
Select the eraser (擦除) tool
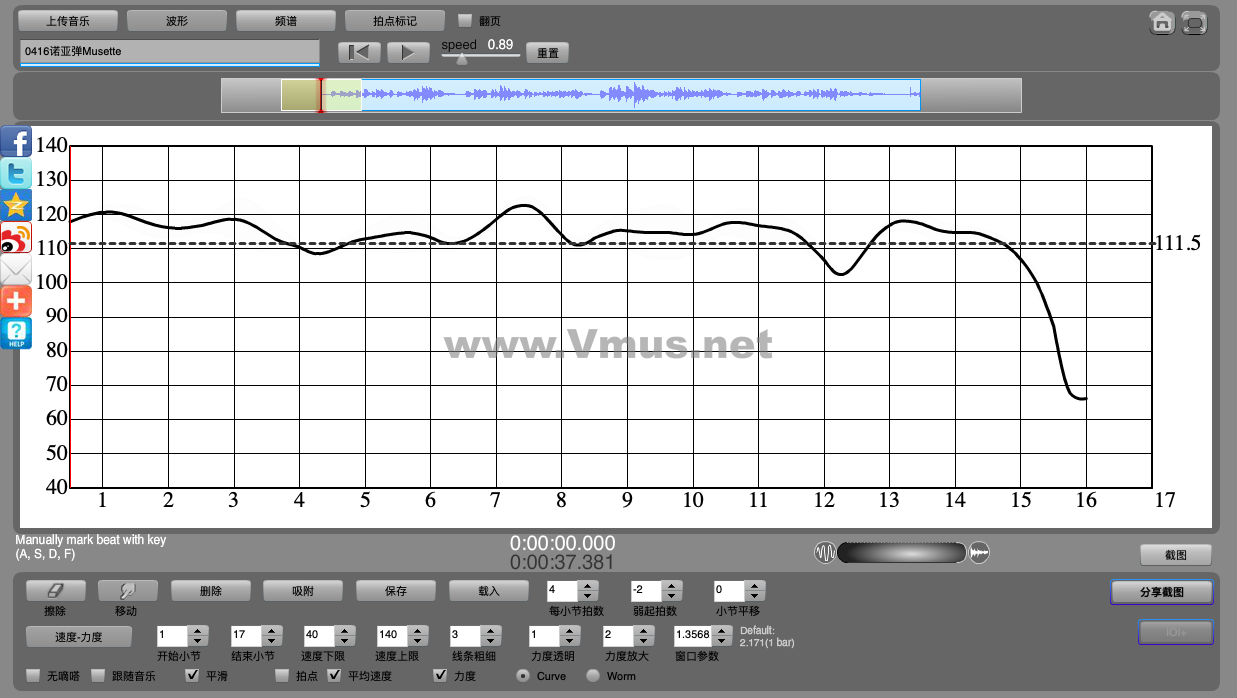[55, 591]
